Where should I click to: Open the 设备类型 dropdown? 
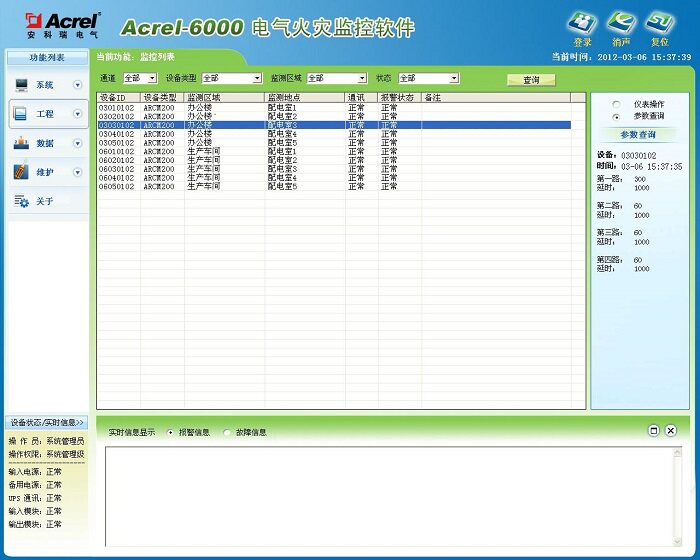(x=257, y=78)
